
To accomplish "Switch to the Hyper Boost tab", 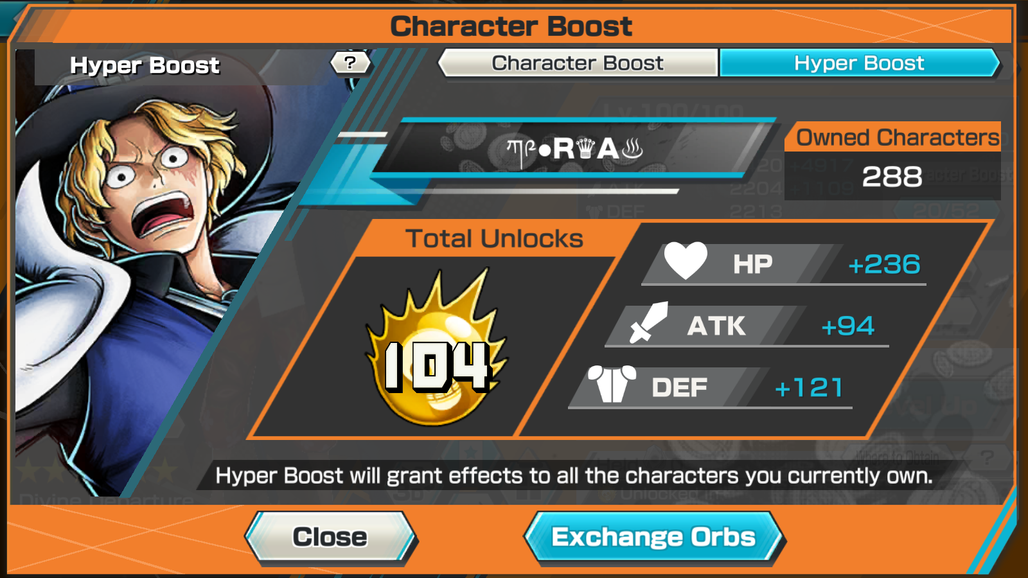I will point(860,63).
